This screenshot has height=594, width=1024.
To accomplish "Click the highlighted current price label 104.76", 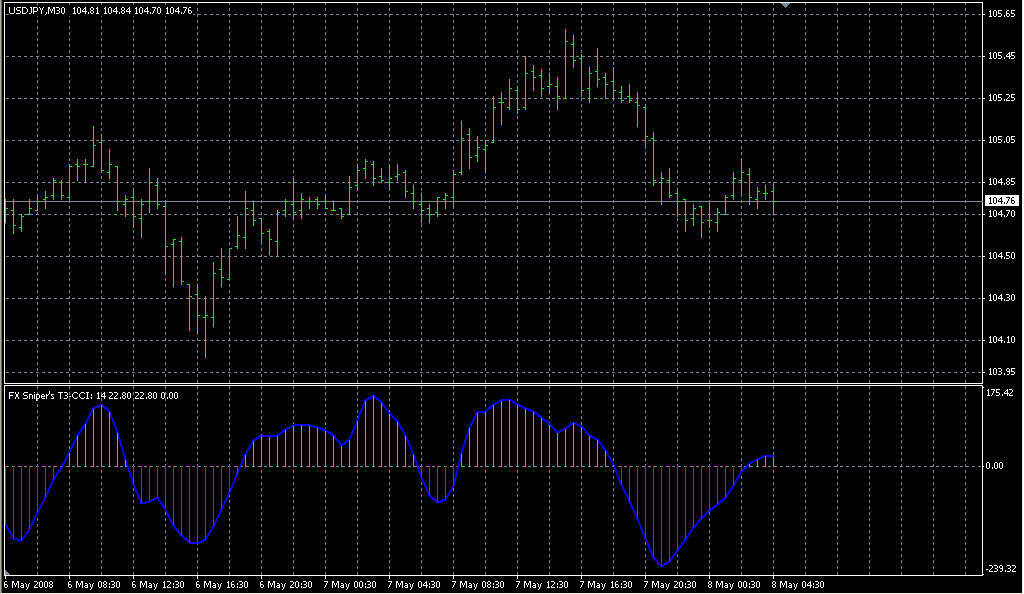I will pyautogui.click(x=1001, y=201).
